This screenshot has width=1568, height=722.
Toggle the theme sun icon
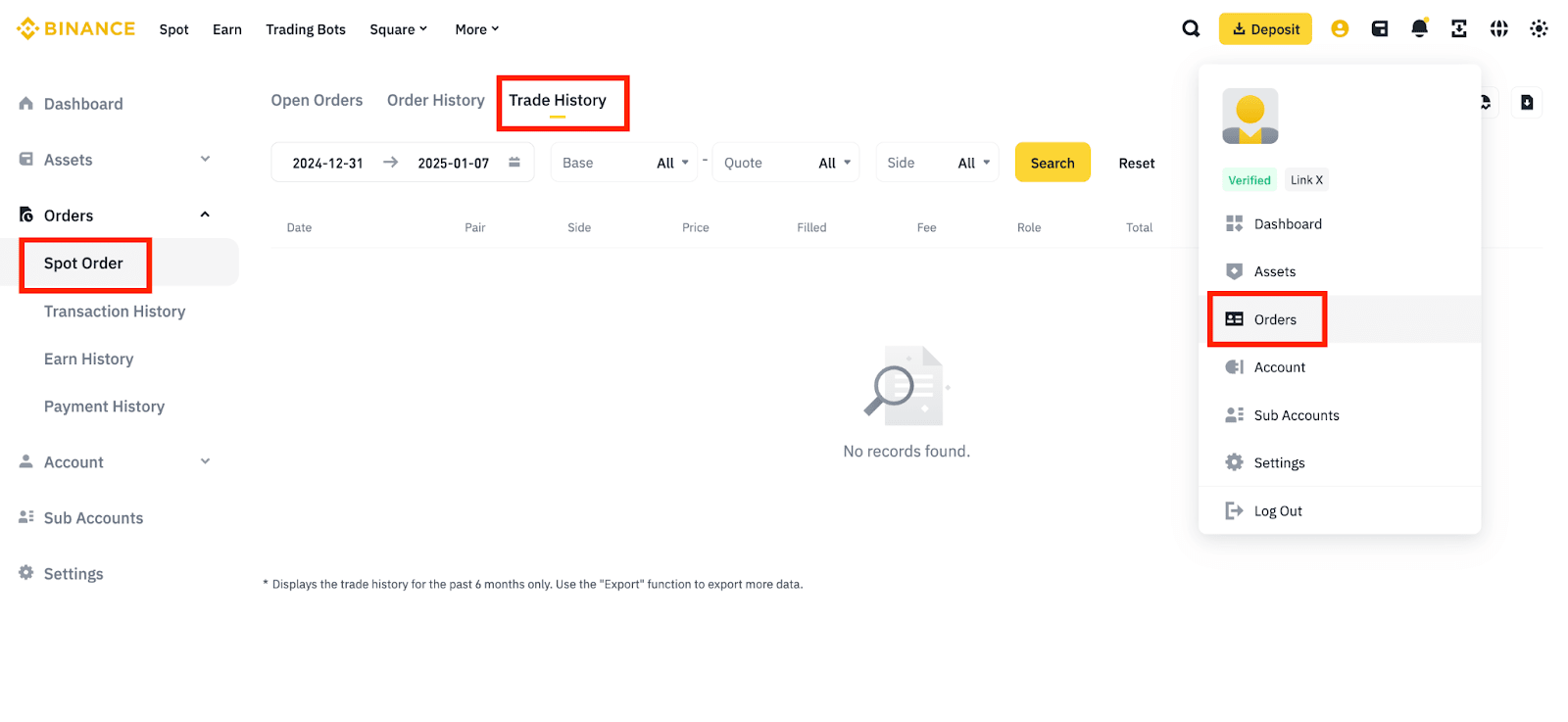click(1539, 28)
